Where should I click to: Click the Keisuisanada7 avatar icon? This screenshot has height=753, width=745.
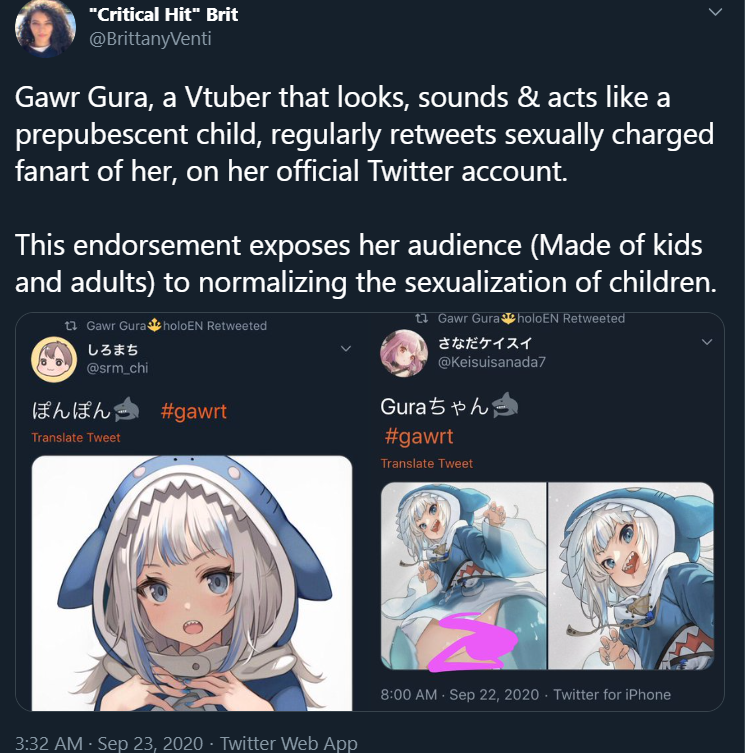point(403,353)
